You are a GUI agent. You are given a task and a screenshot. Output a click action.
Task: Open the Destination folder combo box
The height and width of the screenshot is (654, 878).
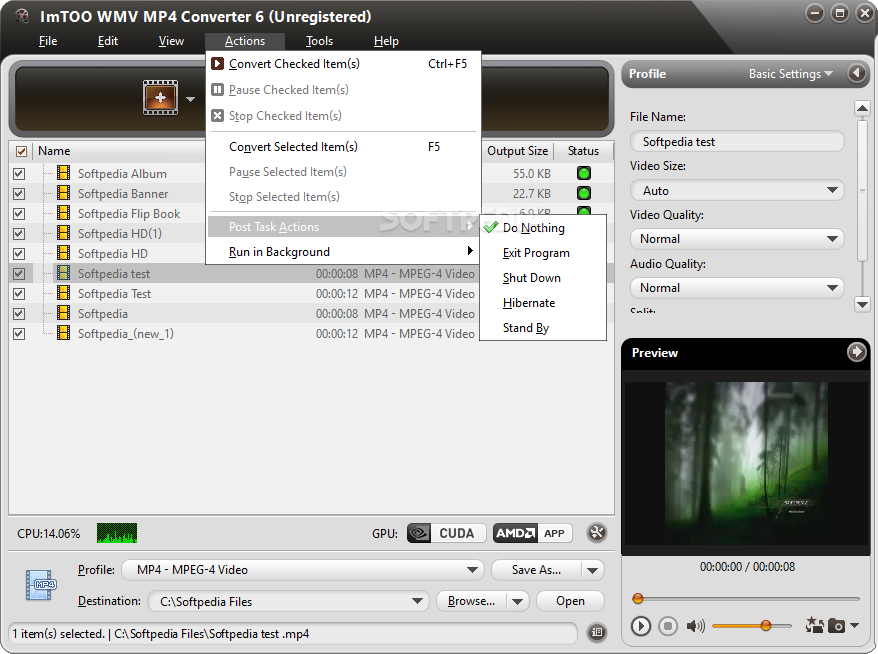[288, 601]
